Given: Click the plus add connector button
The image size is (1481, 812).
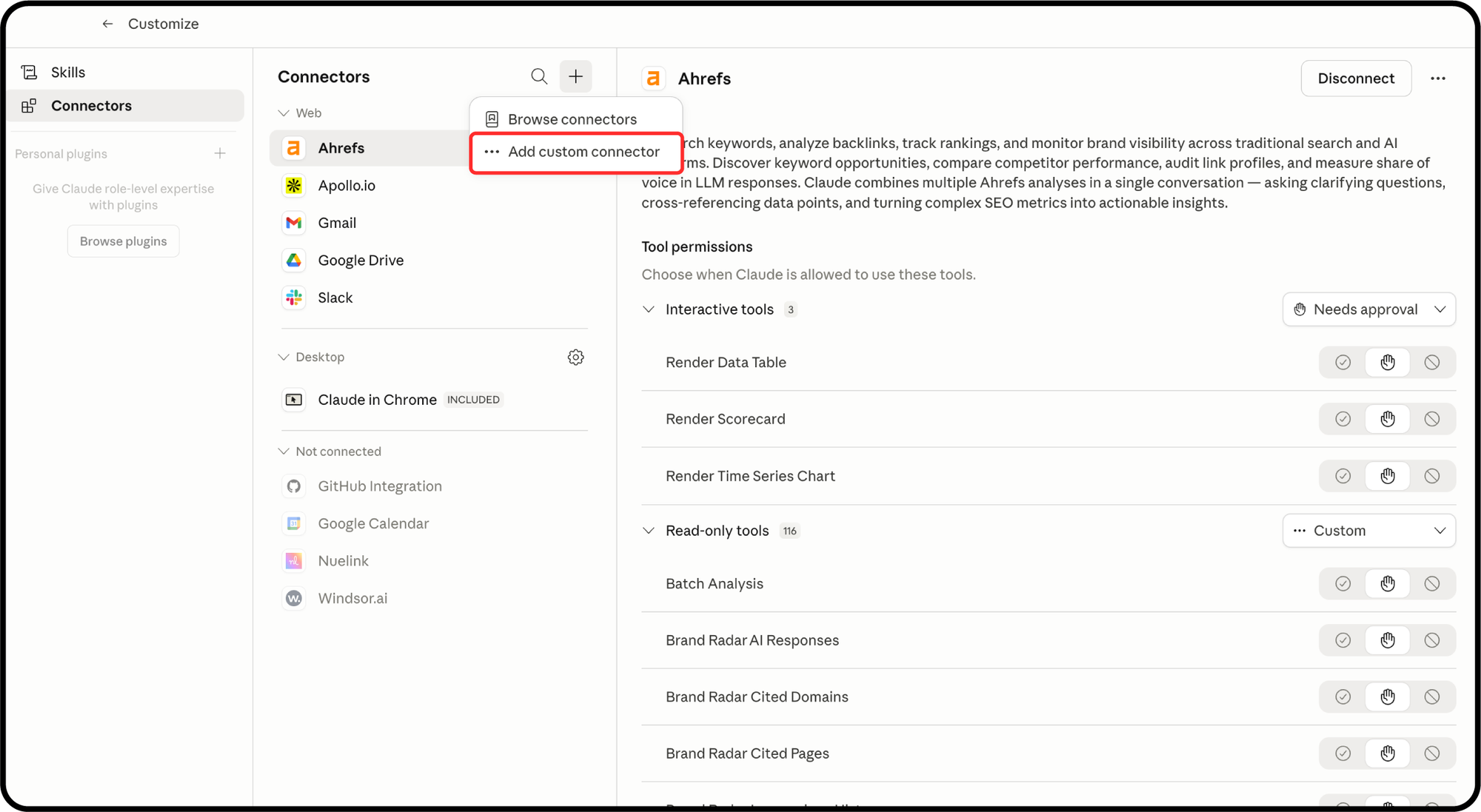Looking at the screenshot, I should point(575,76).
